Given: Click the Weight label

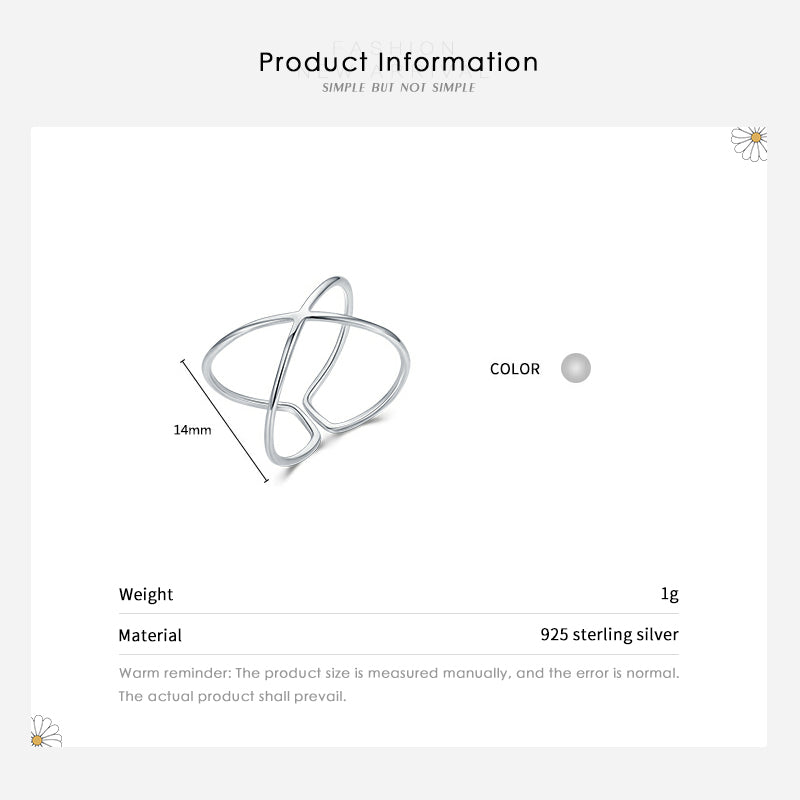Looking at the screenshot, I should [x=146, y=594].
